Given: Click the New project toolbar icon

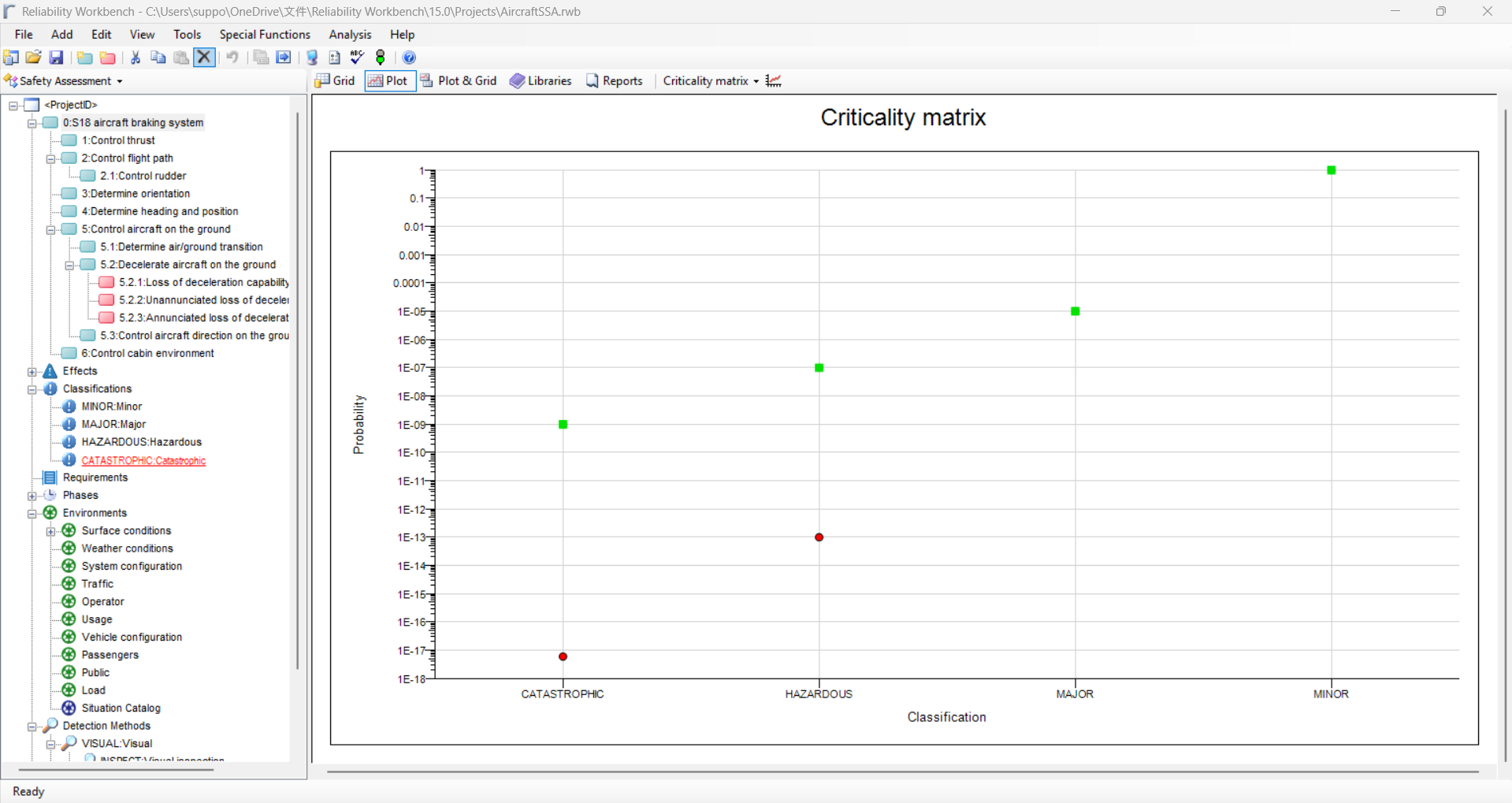Looking at the screenshot, I should pos(11,58).
